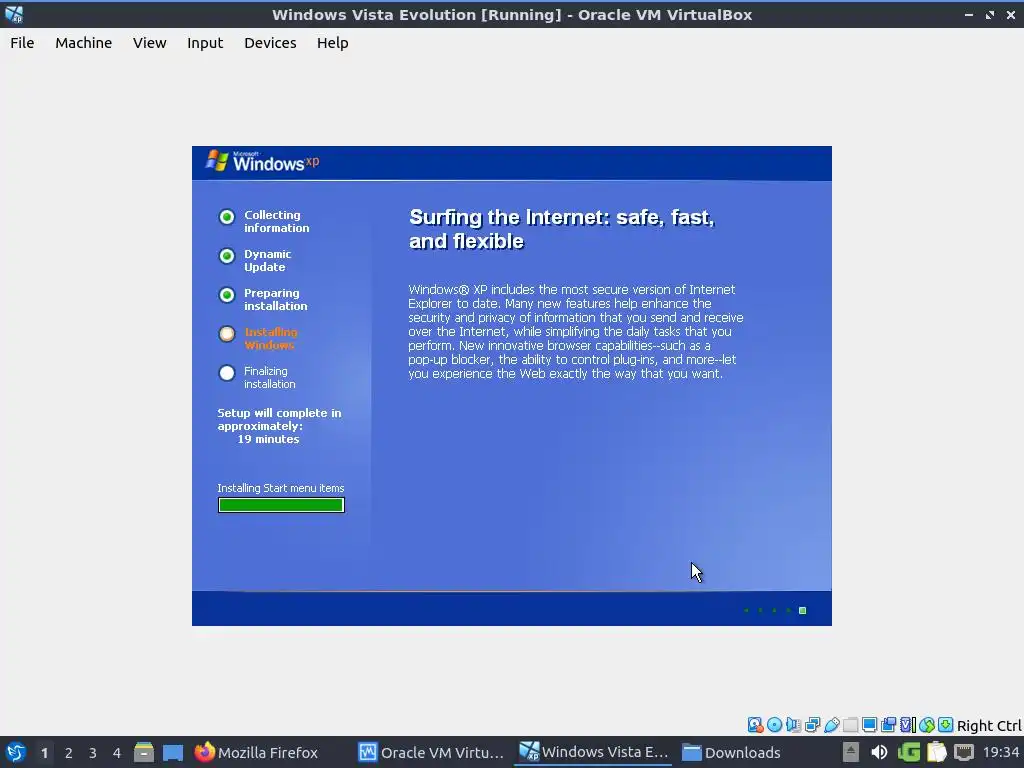
Task: Open the file manager drawer icon
Action: 144,752
